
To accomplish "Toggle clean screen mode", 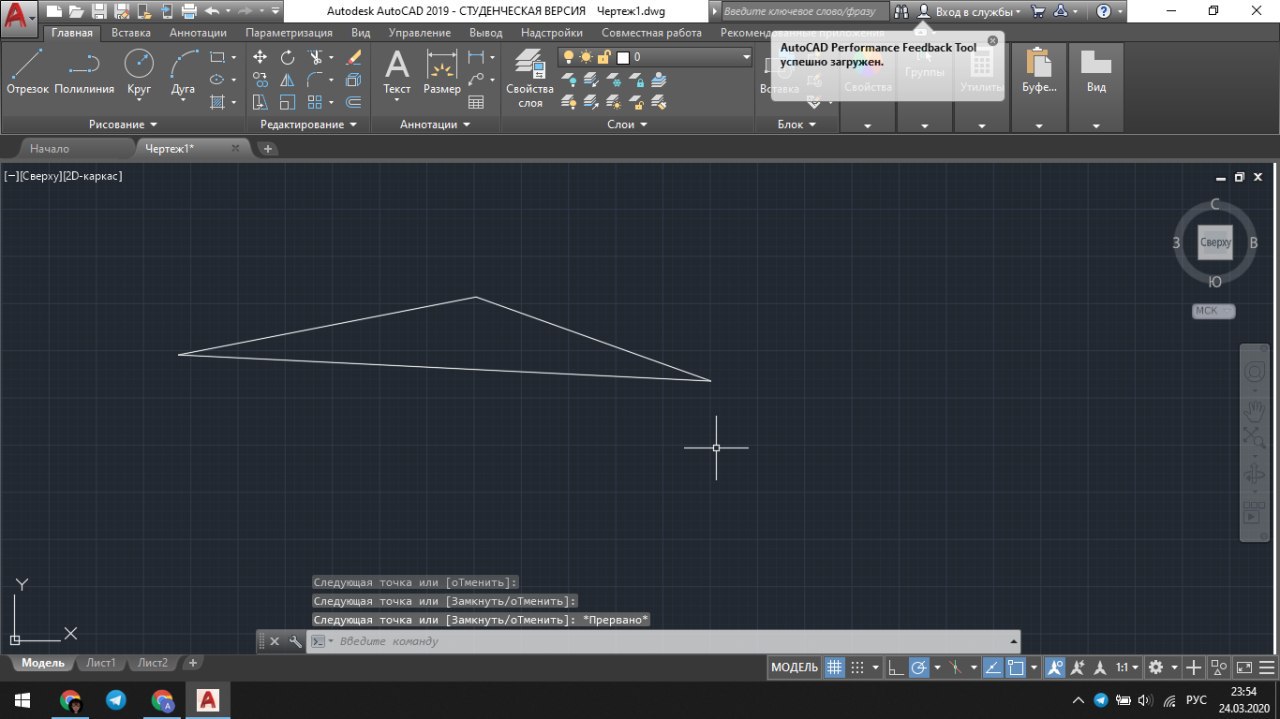I will [1244, 668].
